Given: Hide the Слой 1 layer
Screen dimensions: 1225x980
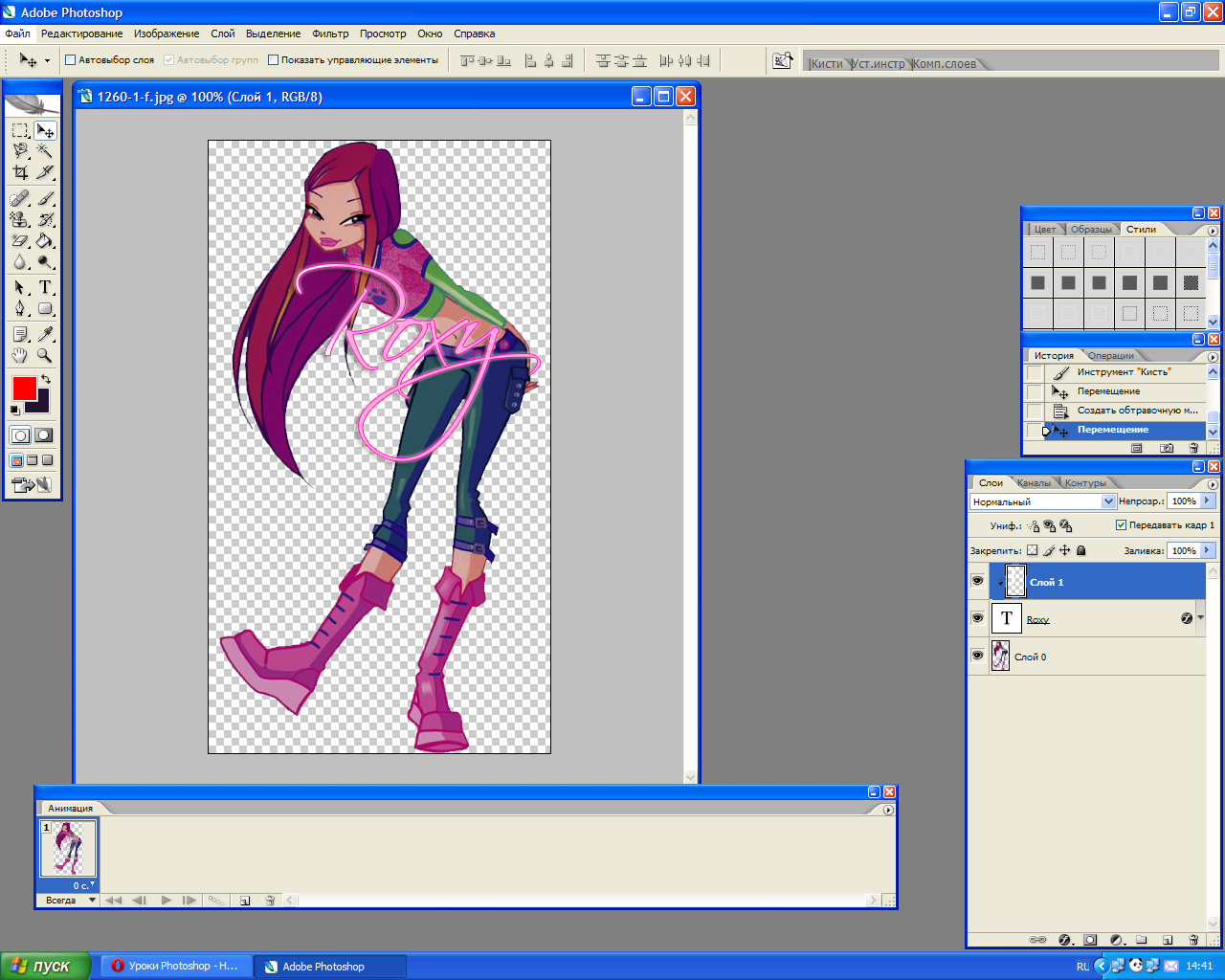Looking at the screenshot, I should click(x=977, y=581).
